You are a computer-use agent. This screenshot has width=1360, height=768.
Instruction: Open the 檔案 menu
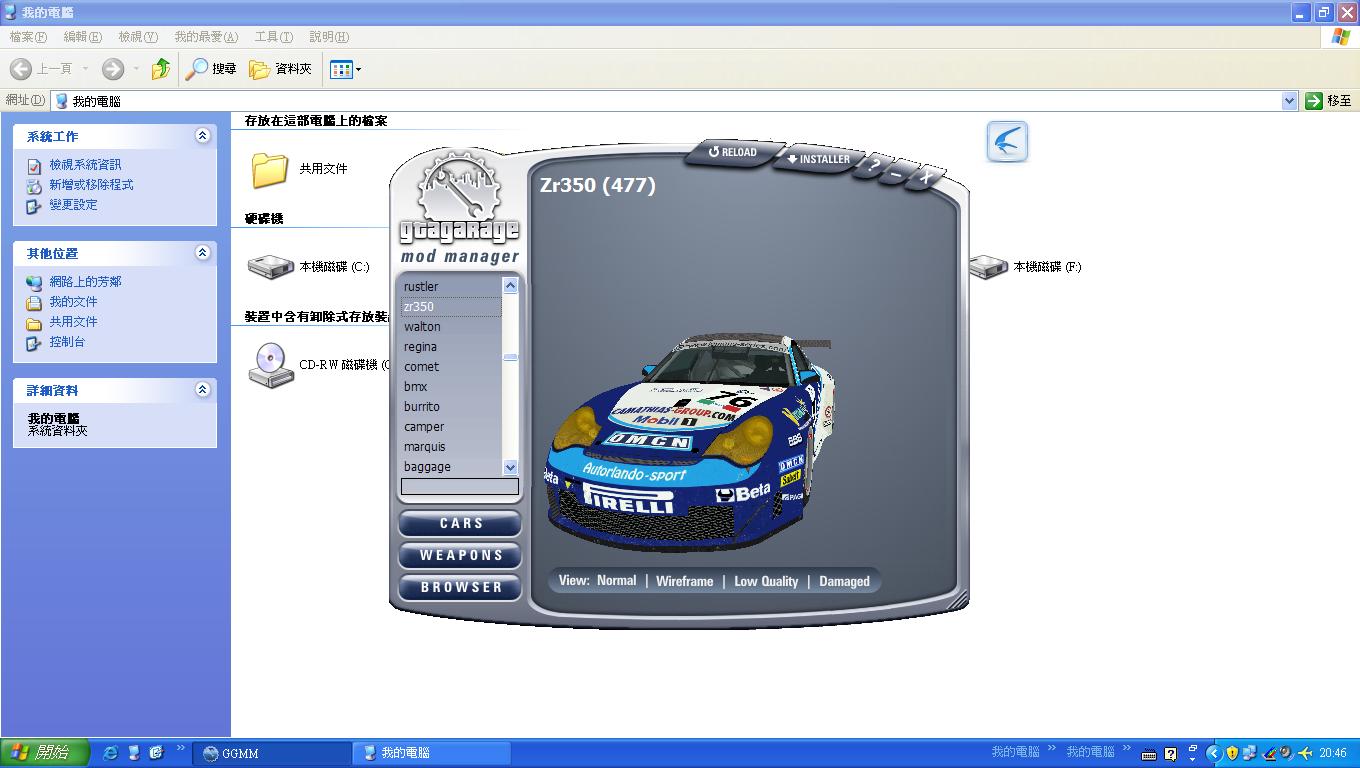[x=28, y=37]
